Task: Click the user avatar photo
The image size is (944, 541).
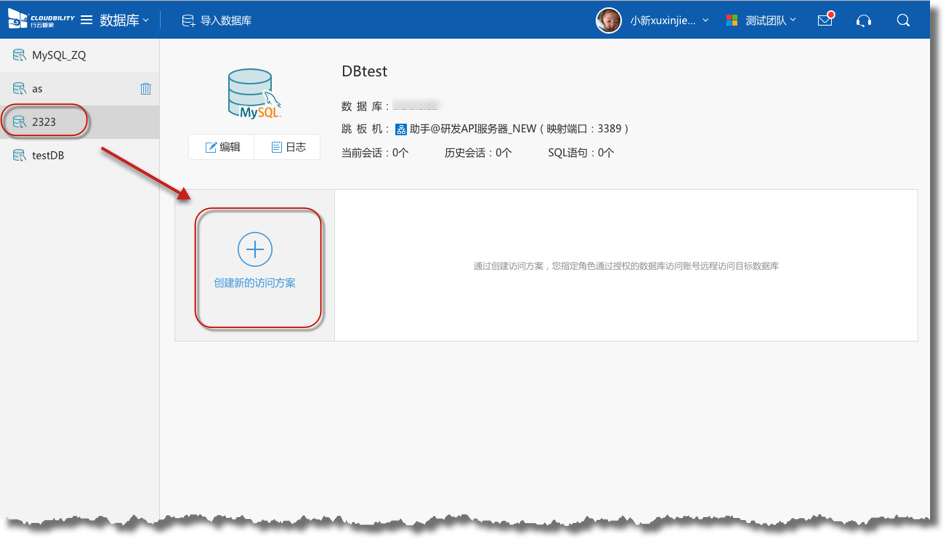Action: tap(609, 20)
